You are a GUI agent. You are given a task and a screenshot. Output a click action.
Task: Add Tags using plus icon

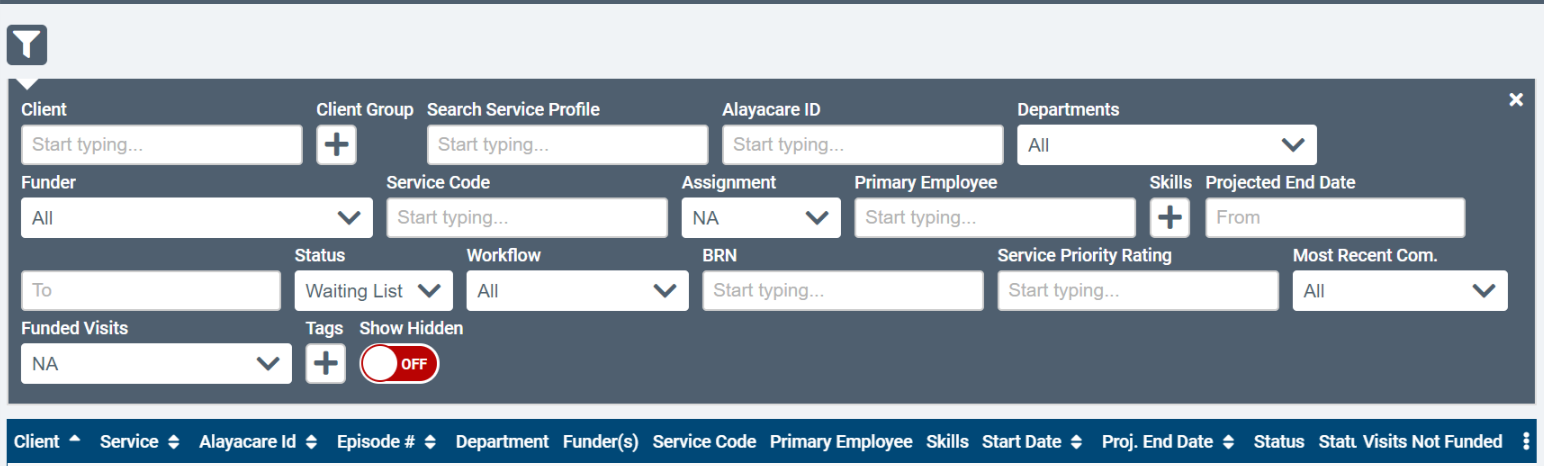pyautogui.click(x=325, y=363)
